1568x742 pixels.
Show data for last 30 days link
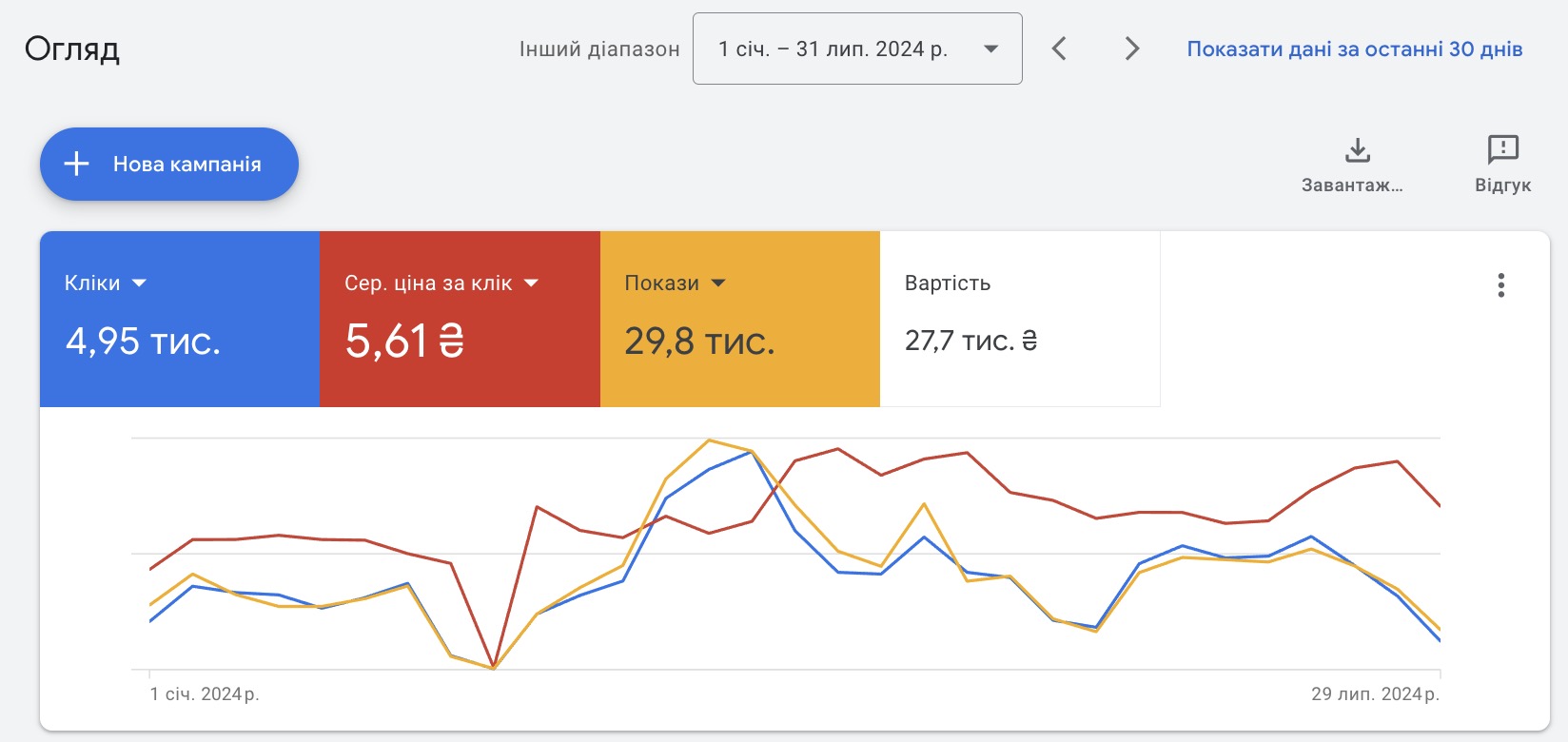pyautogui.click(x=1354, y=49)
